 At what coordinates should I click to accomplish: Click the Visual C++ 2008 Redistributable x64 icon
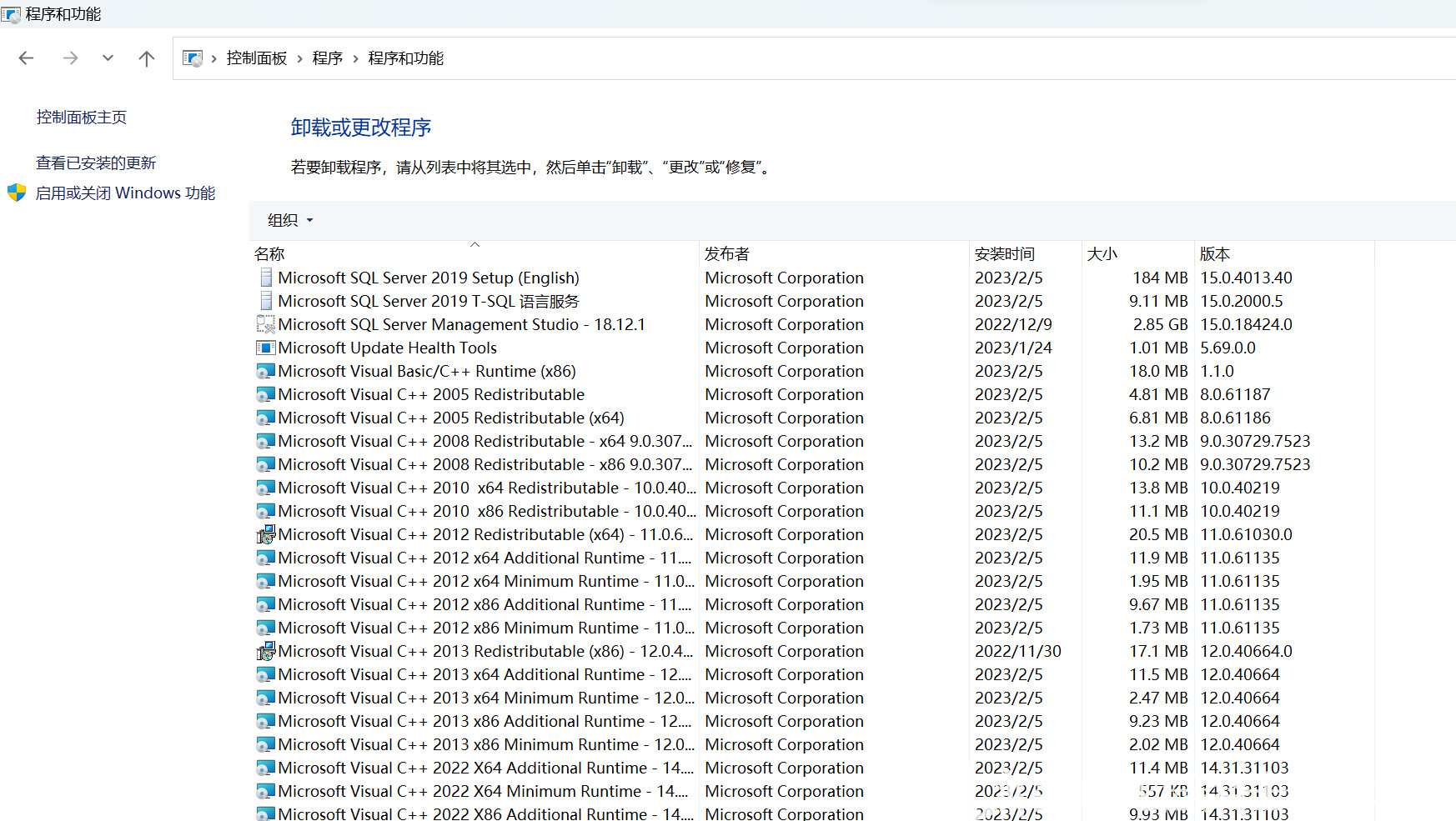(x=266, y=441)
